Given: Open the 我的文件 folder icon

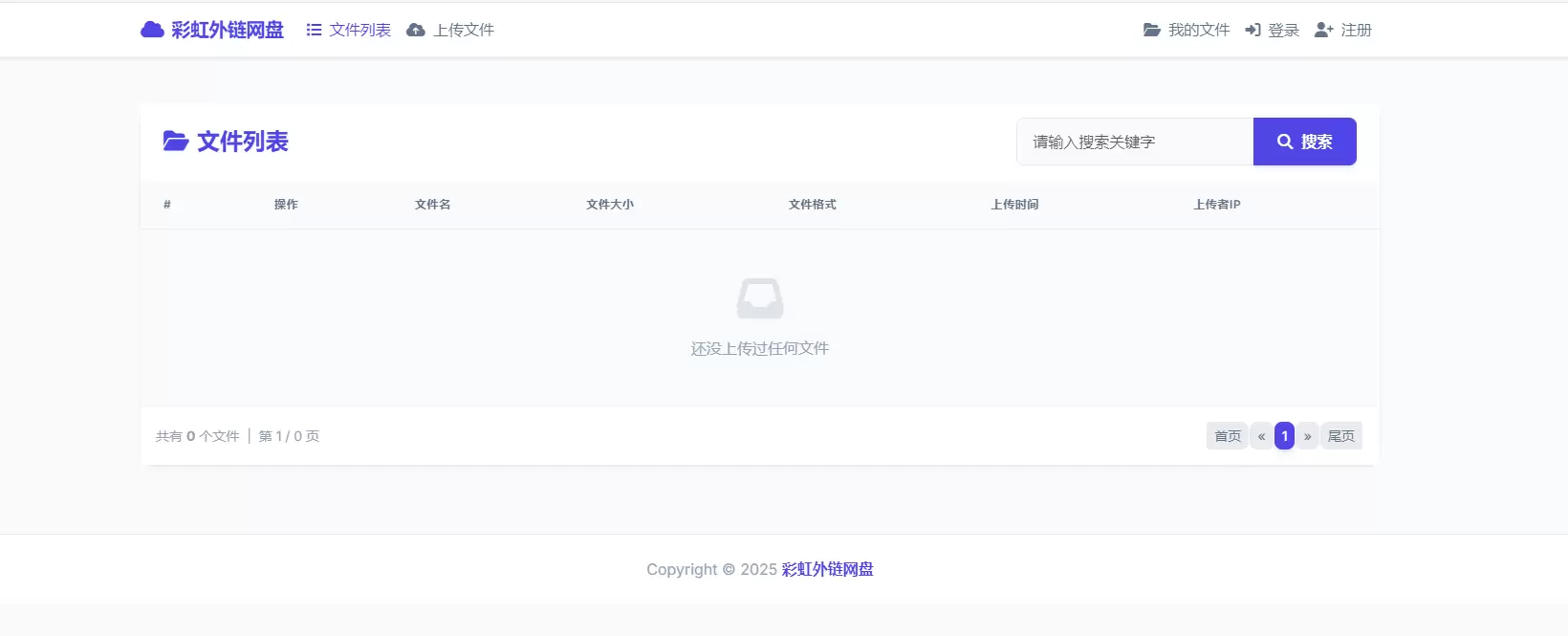Looking at the screenshot, I should pyautogui.click(x=1152, y=31).
